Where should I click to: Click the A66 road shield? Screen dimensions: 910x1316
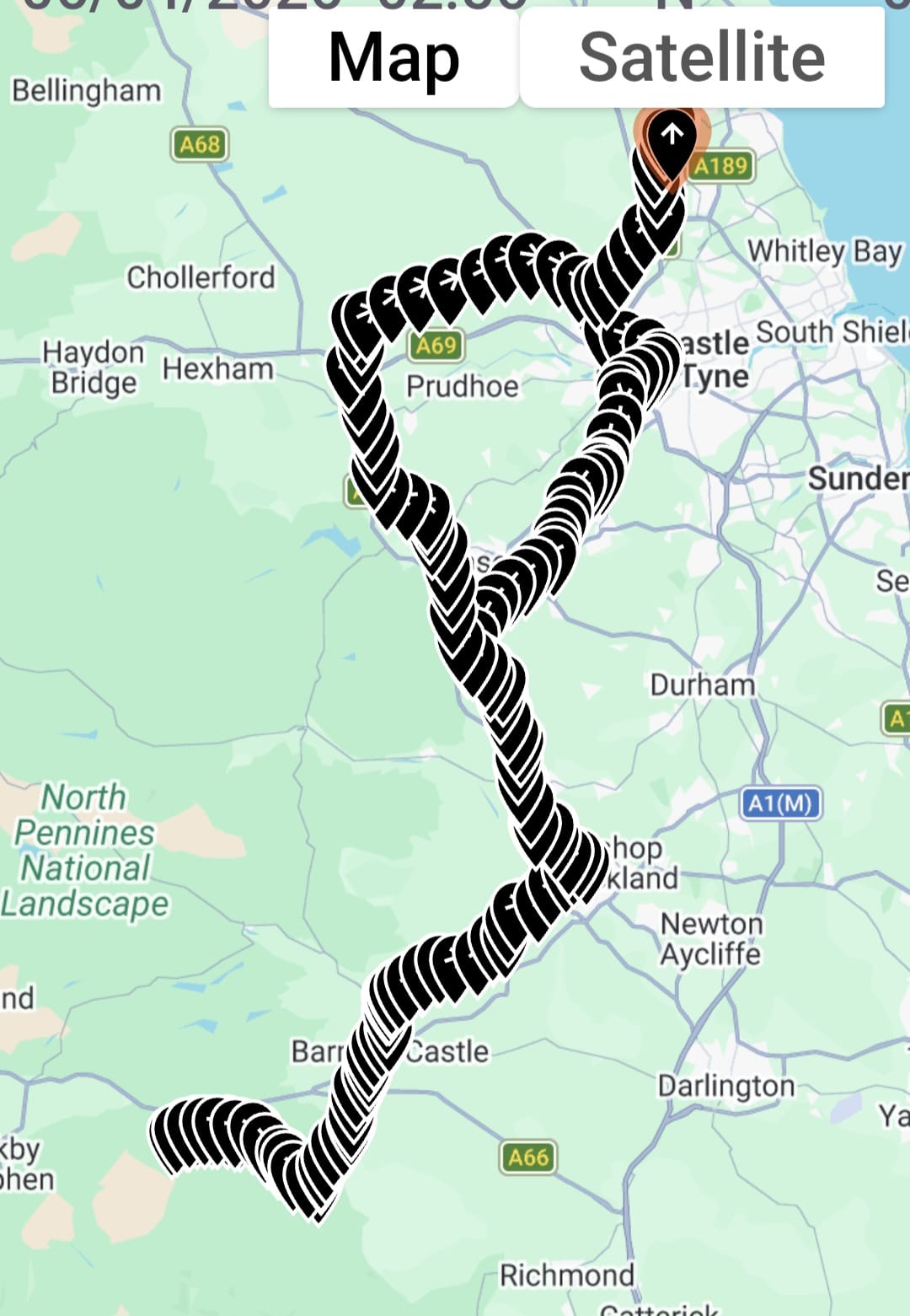[x=528, y=1158]
